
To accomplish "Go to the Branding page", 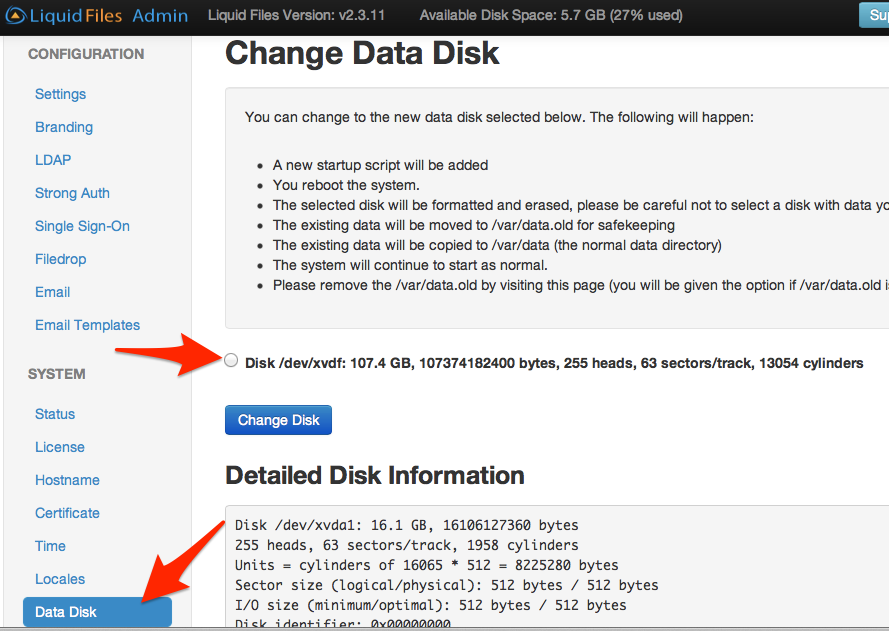I will click(x=64, y=127).
